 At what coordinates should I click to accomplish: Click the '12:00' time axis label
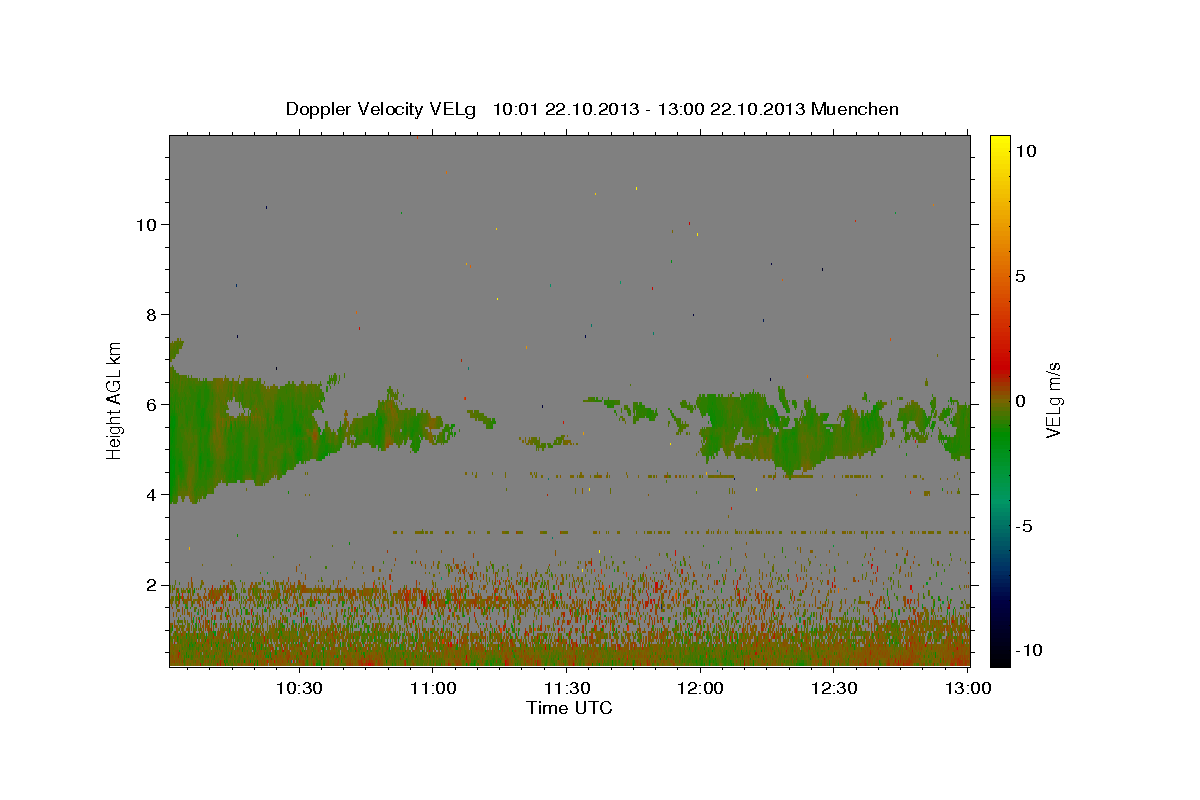pyautogui.click(x=700, y=689)
